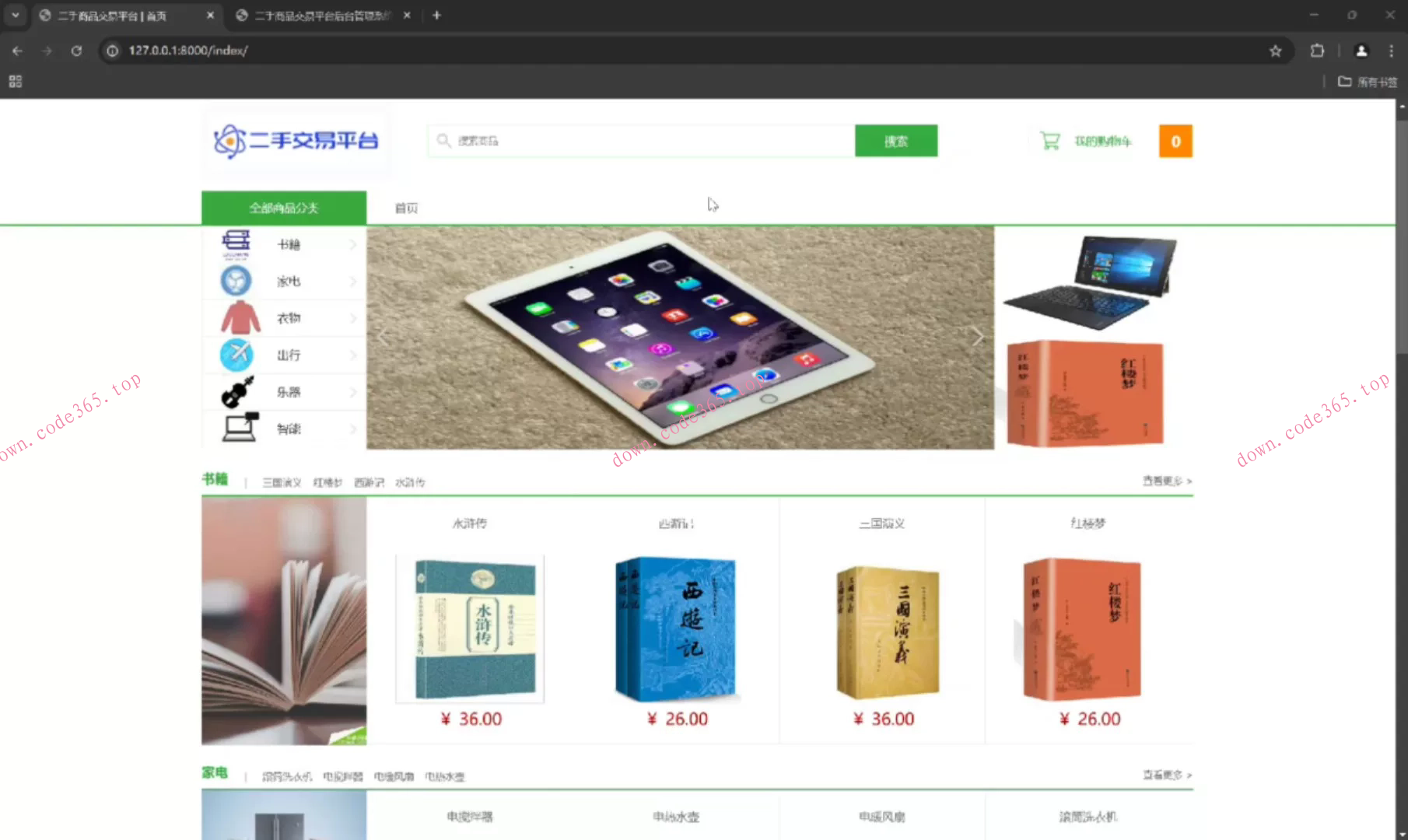This screenshot has height=840, width=1408.
Task: View site information icon beside the URL
Action: click(x=113, y=51)
